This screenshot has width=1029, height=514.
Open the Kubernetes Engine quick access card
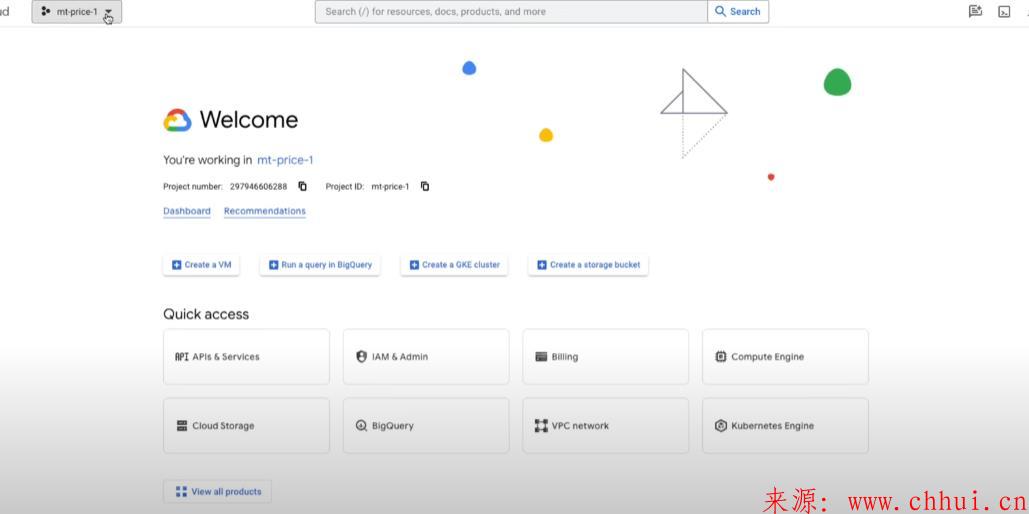(x=786, y=425)
